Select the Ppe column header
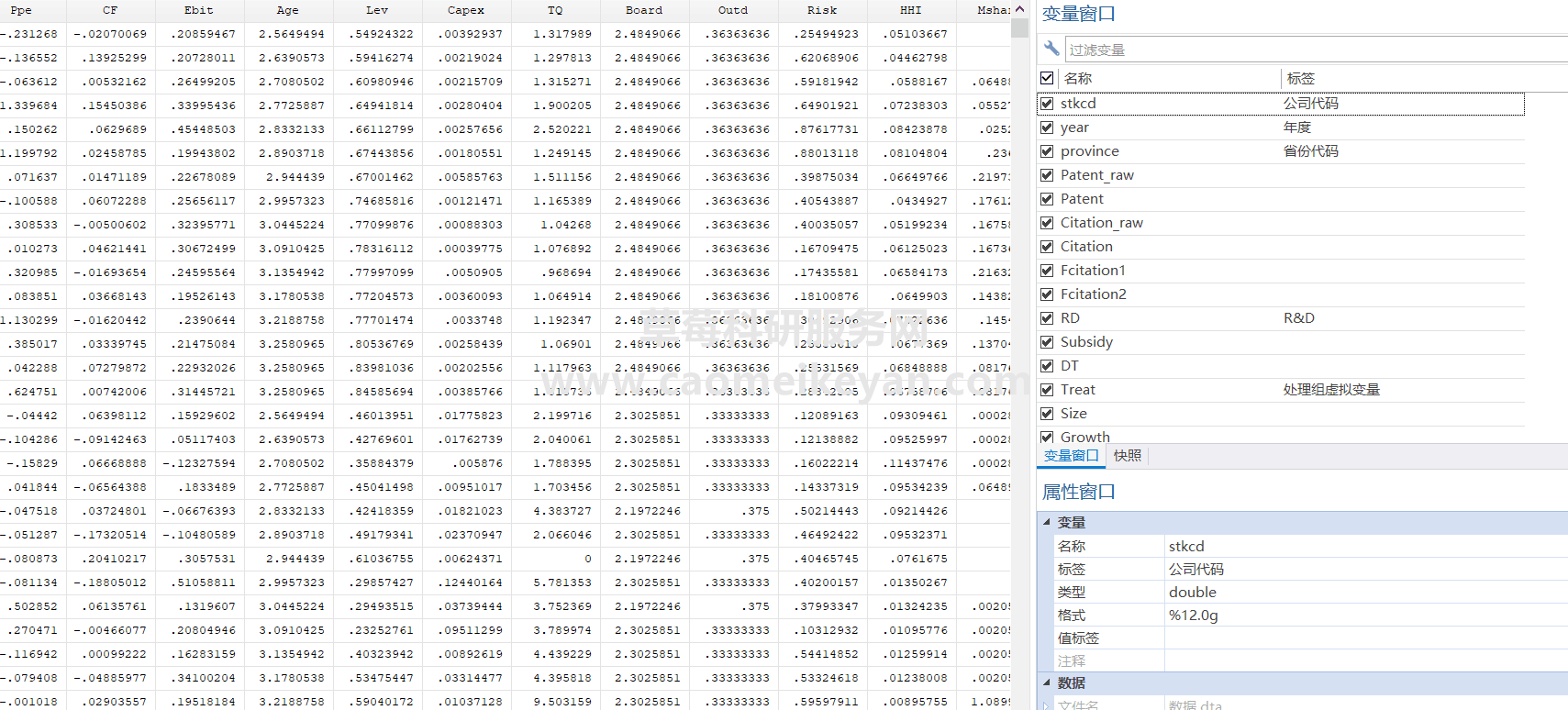1568x710 pixels. click(x=21, y=10)
